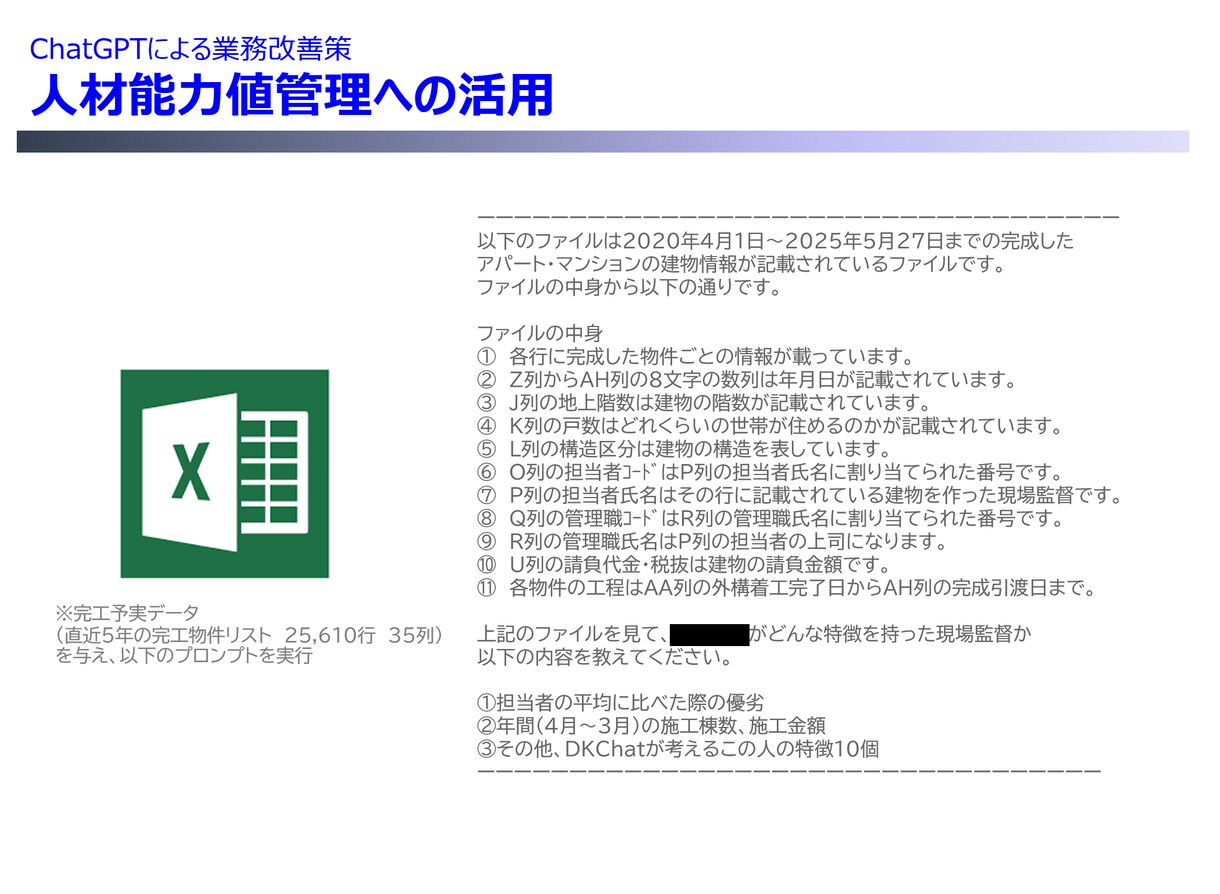1220x894 pixels.
Task: Click item ⑨ about R列の管理職氏名
Action: 712,541
